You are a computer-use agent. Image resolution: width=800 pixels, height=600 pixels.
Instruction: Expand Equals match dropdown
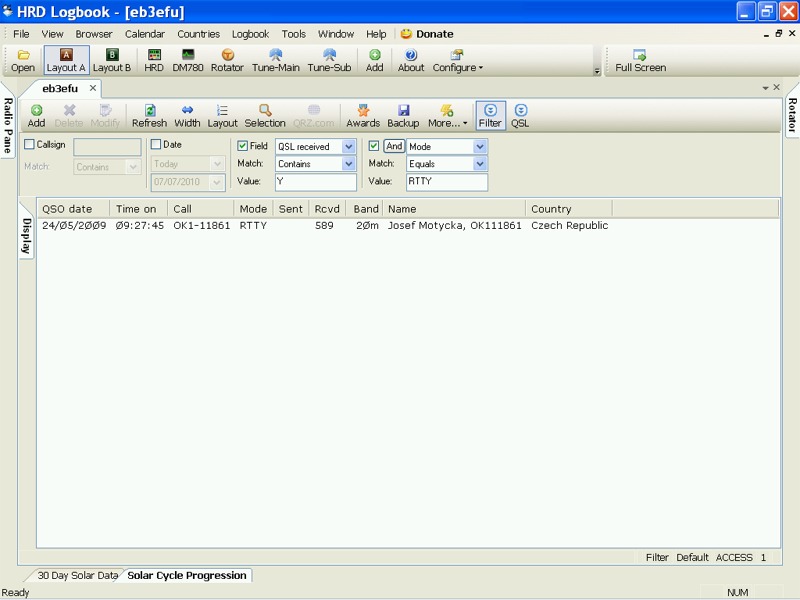[x=480, y=164]
